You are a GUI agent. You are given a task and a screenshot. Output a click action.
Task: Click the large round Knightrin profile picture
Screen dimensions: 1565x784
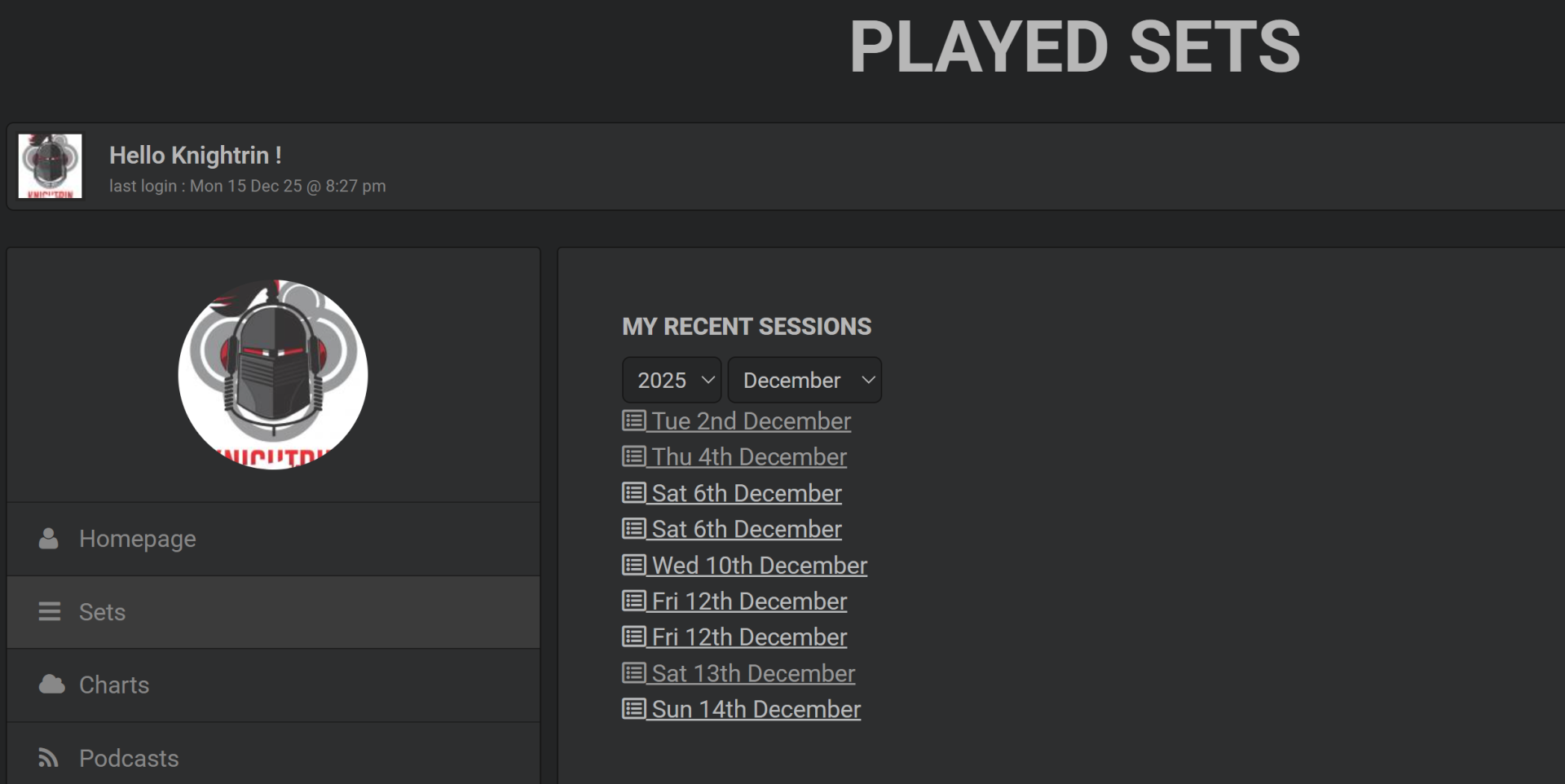(x=273, y=374)
